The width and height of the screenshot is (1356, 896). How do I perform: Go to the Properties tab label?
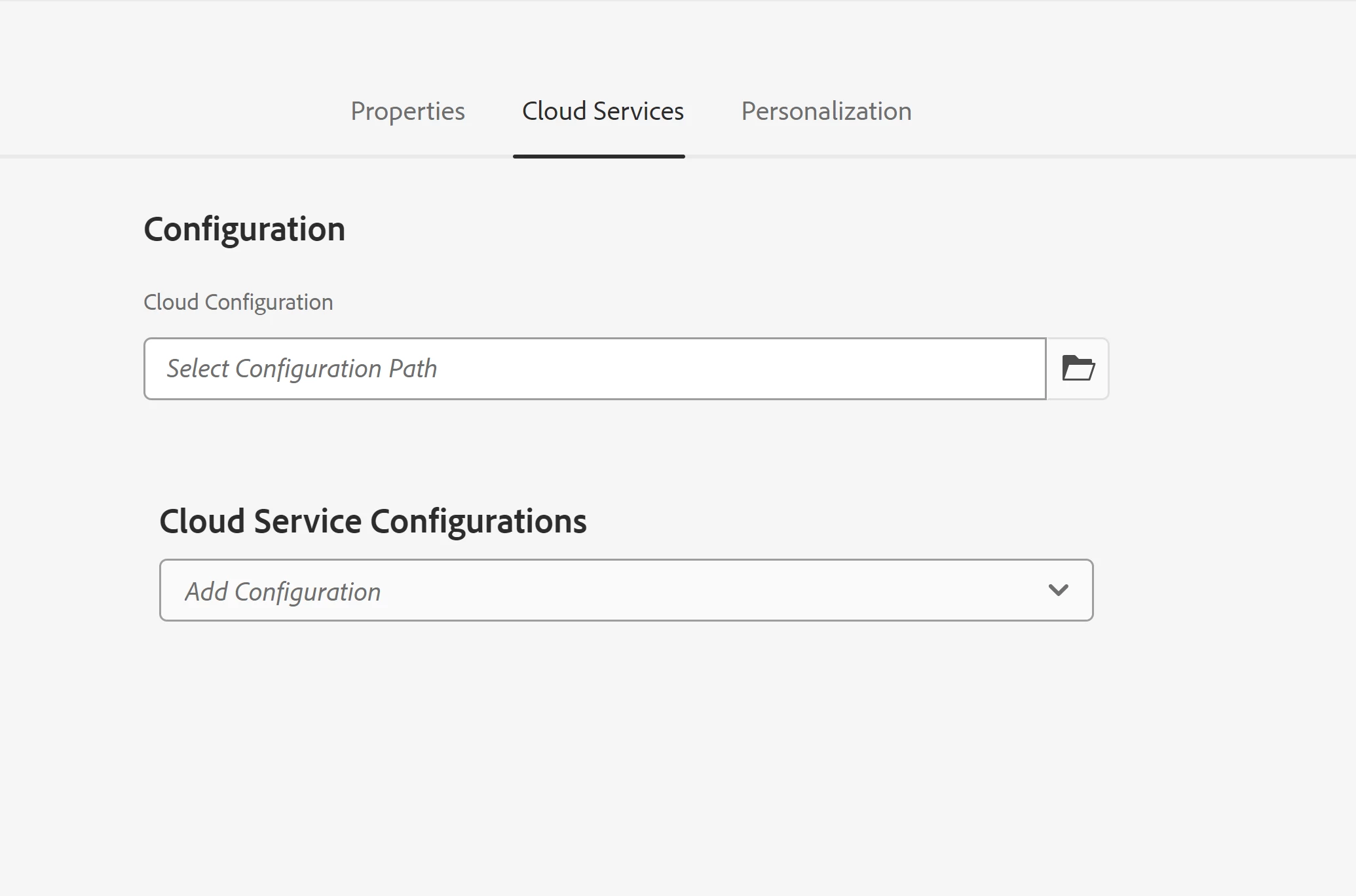click(x=407, y=111)
